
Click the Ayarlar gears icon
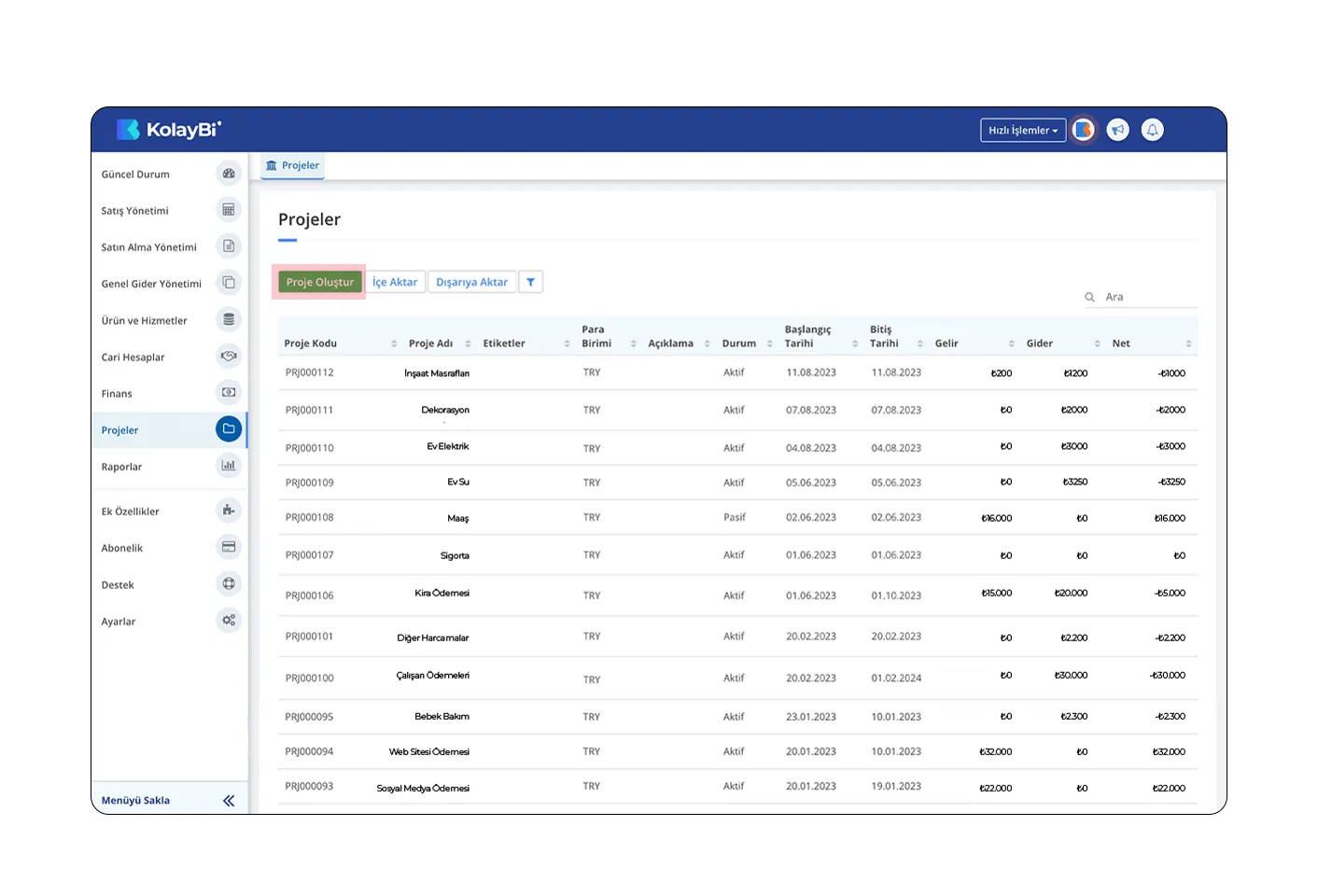(229, 621)
